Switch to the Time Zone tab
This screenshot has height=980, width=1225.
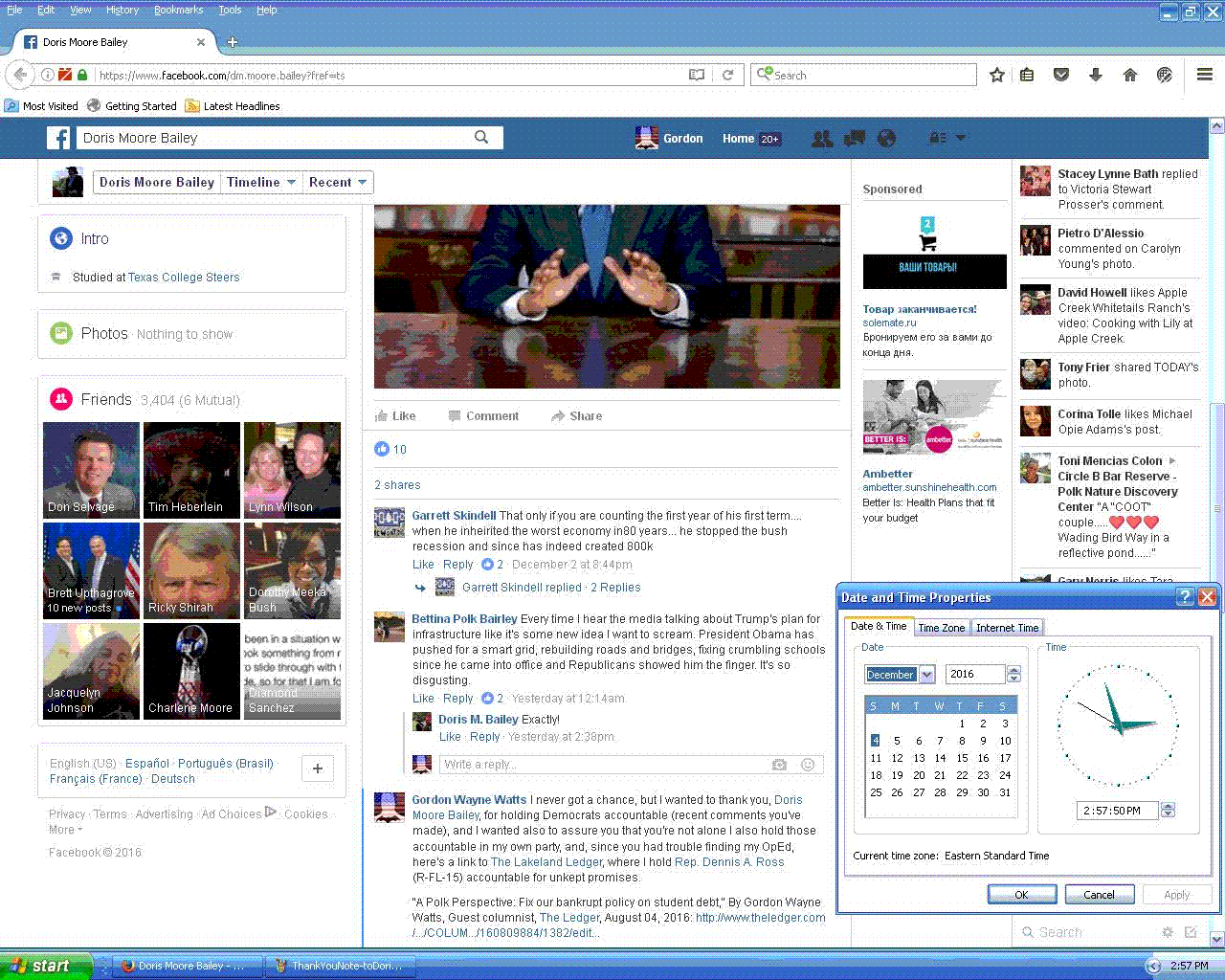pos(941,628)
